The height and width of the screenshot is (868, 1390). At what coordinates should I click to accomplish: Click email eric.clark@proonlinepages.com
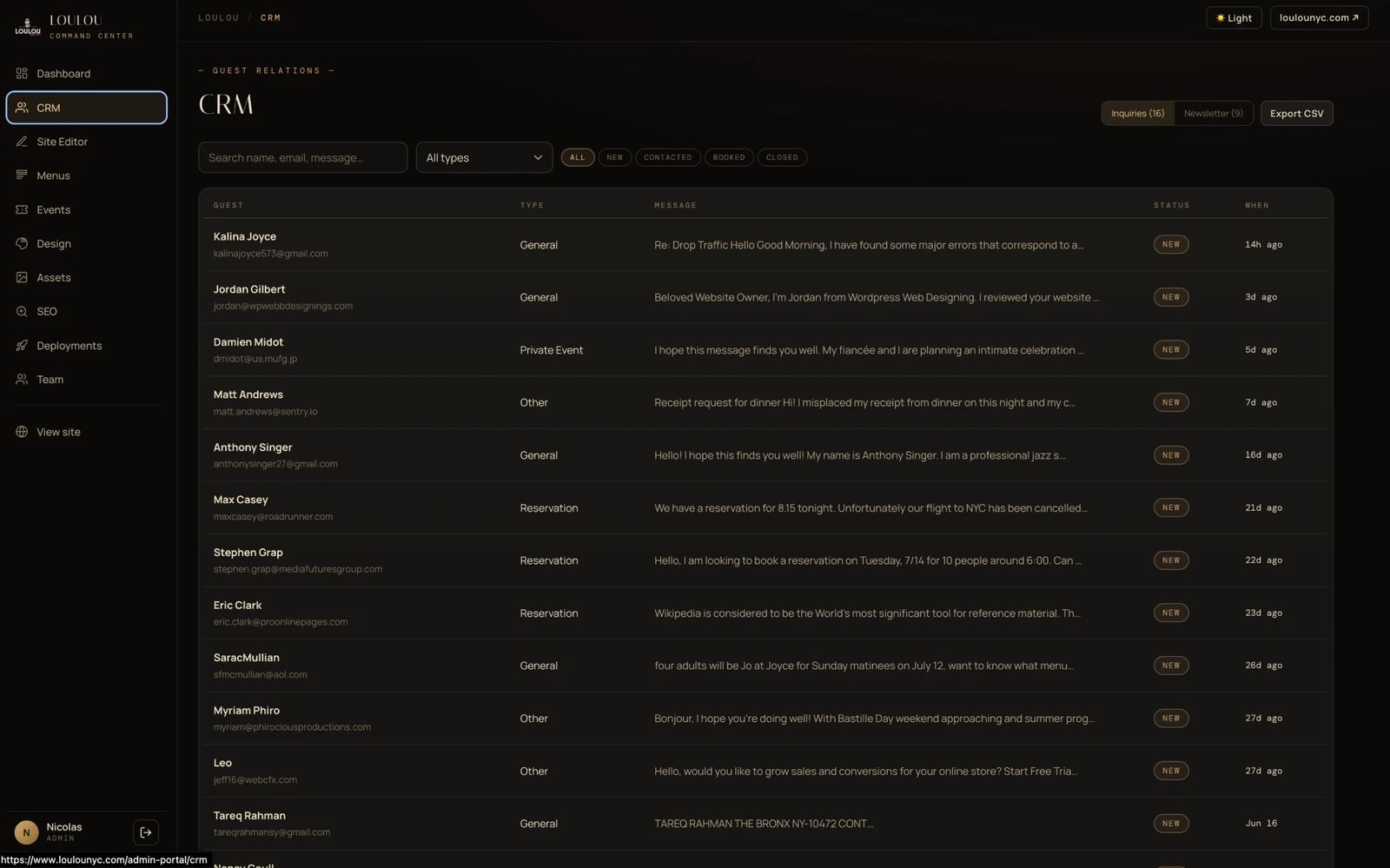(x=281, y=621)
